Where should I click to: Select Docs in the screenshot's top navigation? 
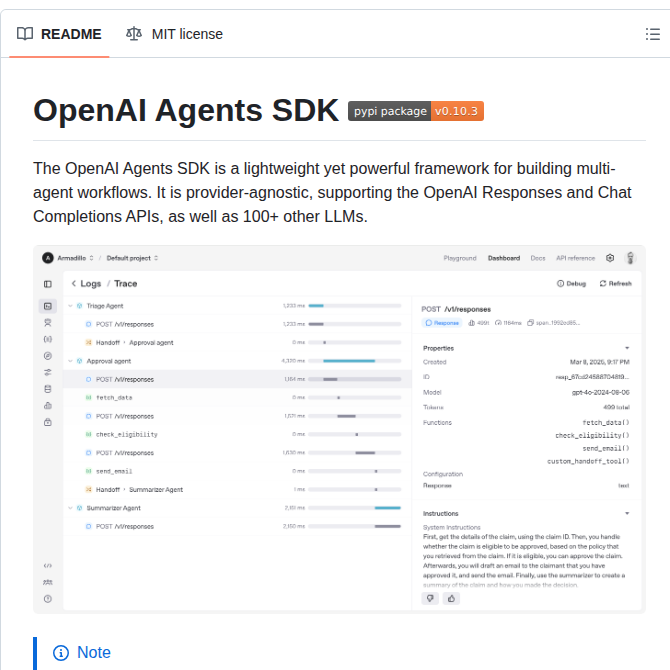pos(538,258)
